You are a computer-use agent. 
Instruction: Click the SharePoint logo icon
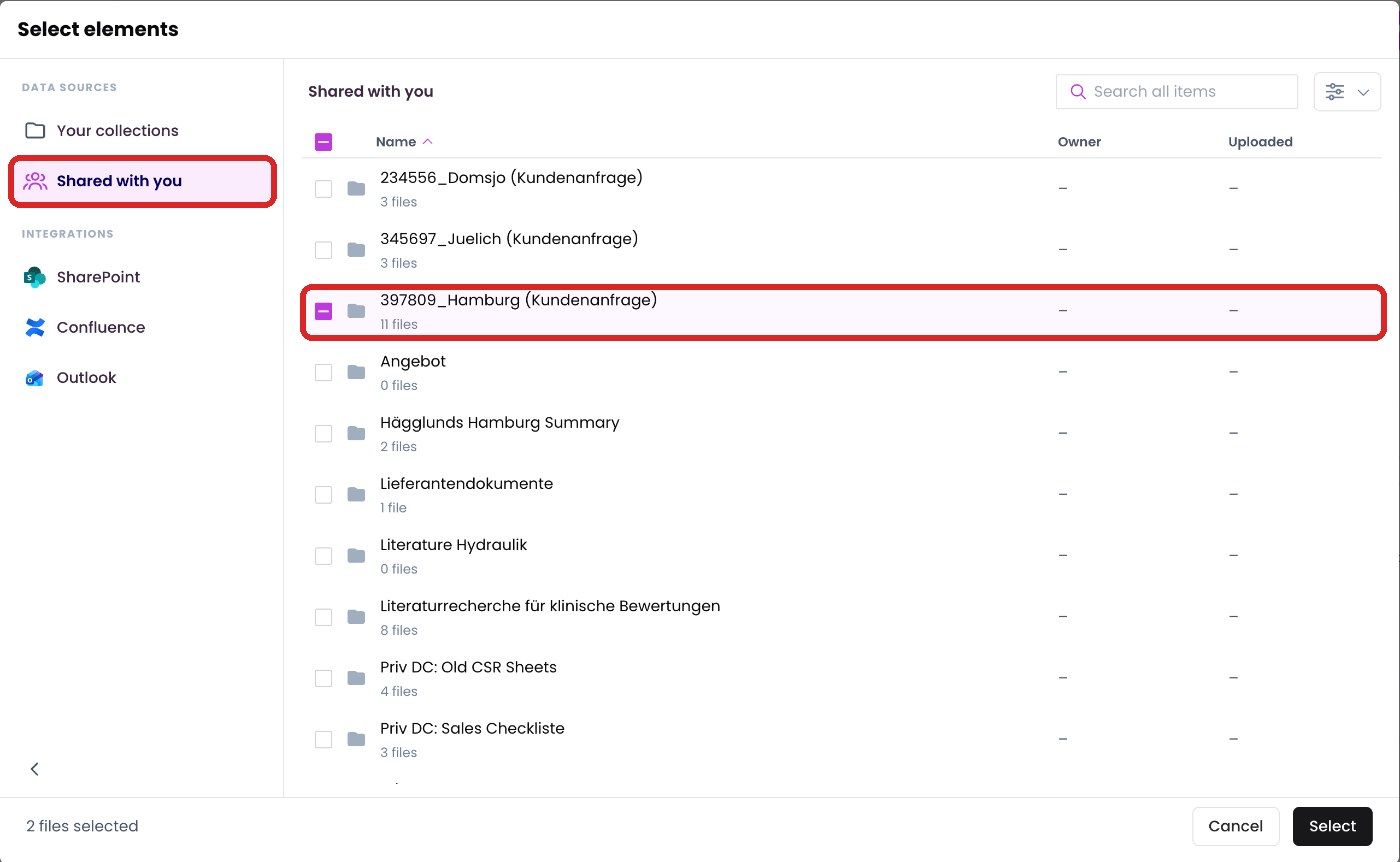coord(35,277)
